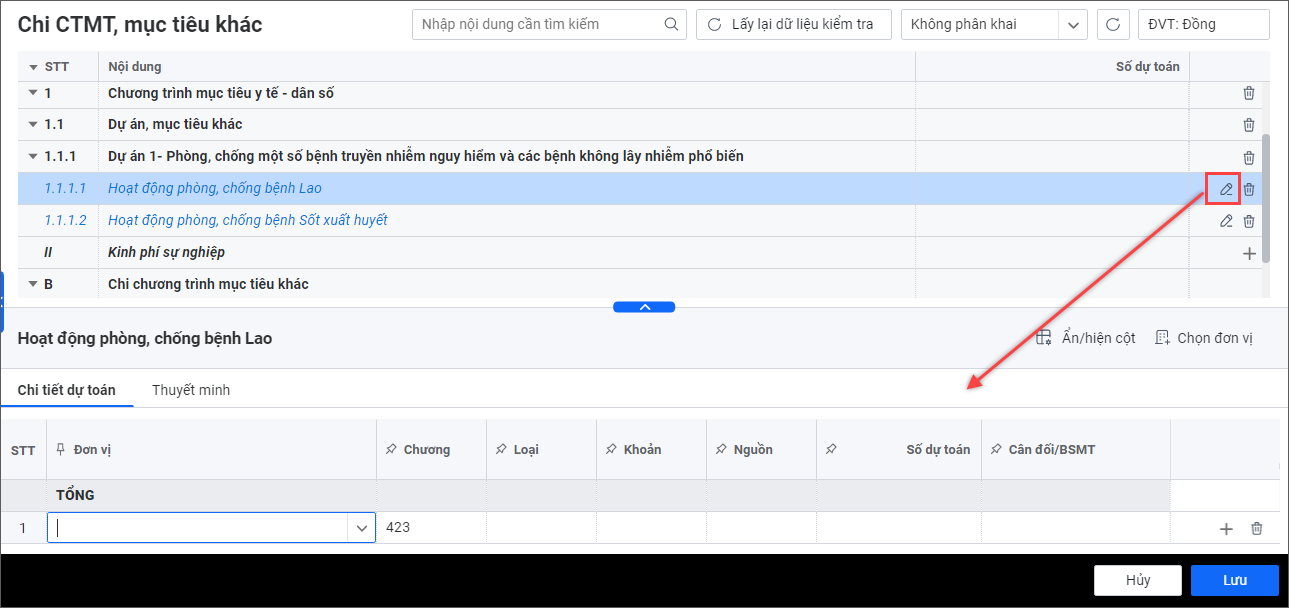Add a new detail row with plus icon

point(1226,529)
